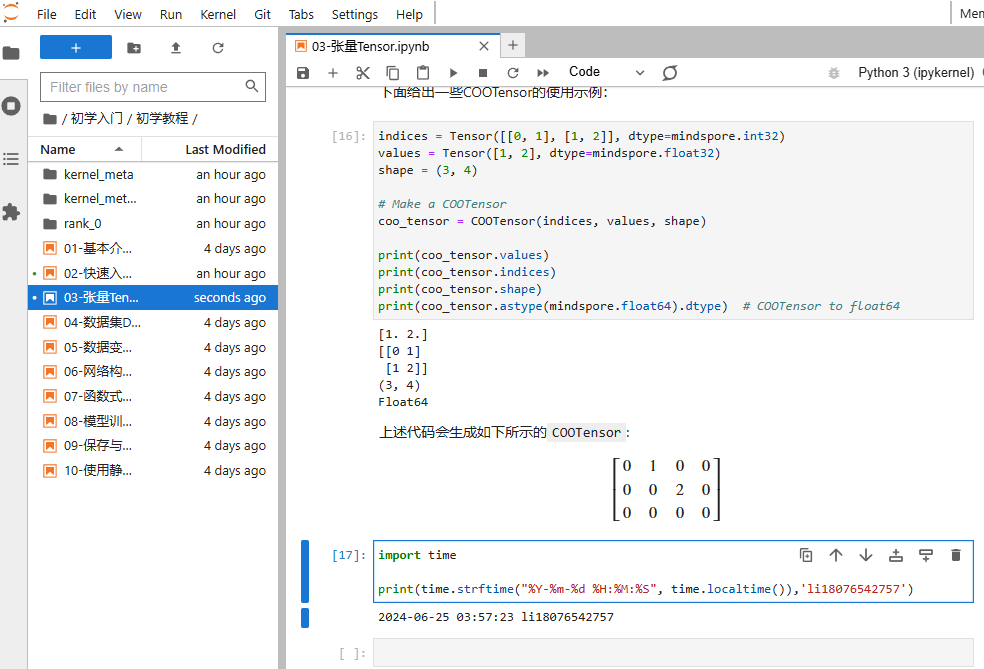Open the Git menu
The height and width of the screenshot is (669, 984).
(x=262, y=14)
